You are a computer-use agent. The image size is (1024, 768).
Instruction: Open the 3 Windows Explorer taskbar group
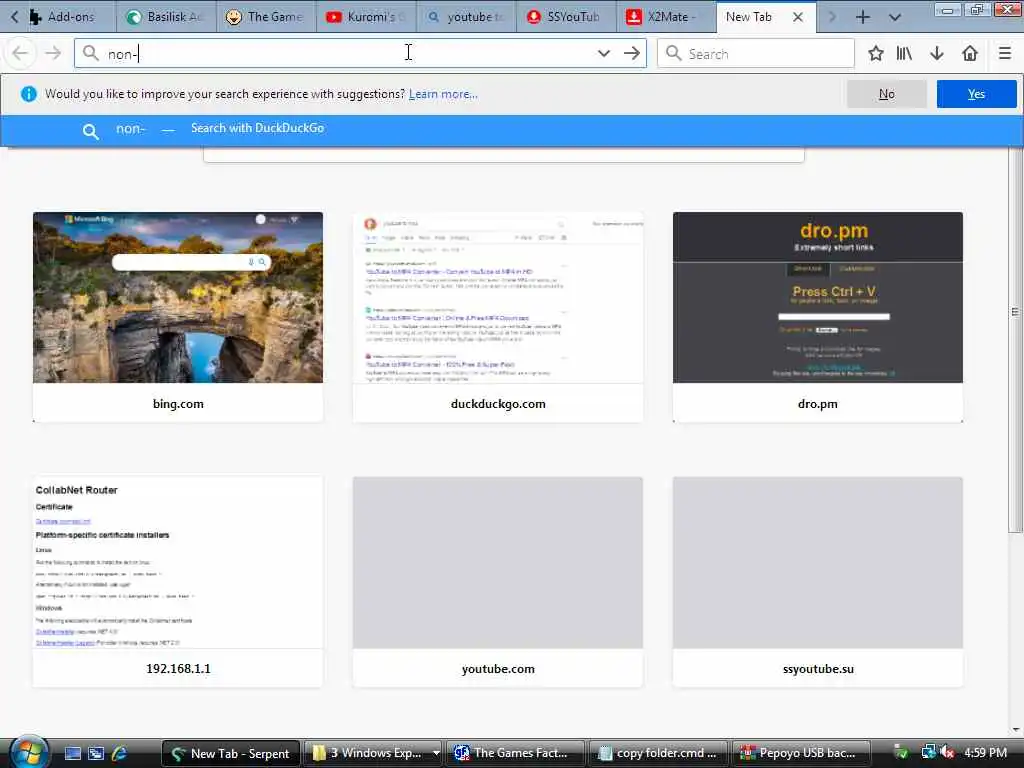click(374, 754)
